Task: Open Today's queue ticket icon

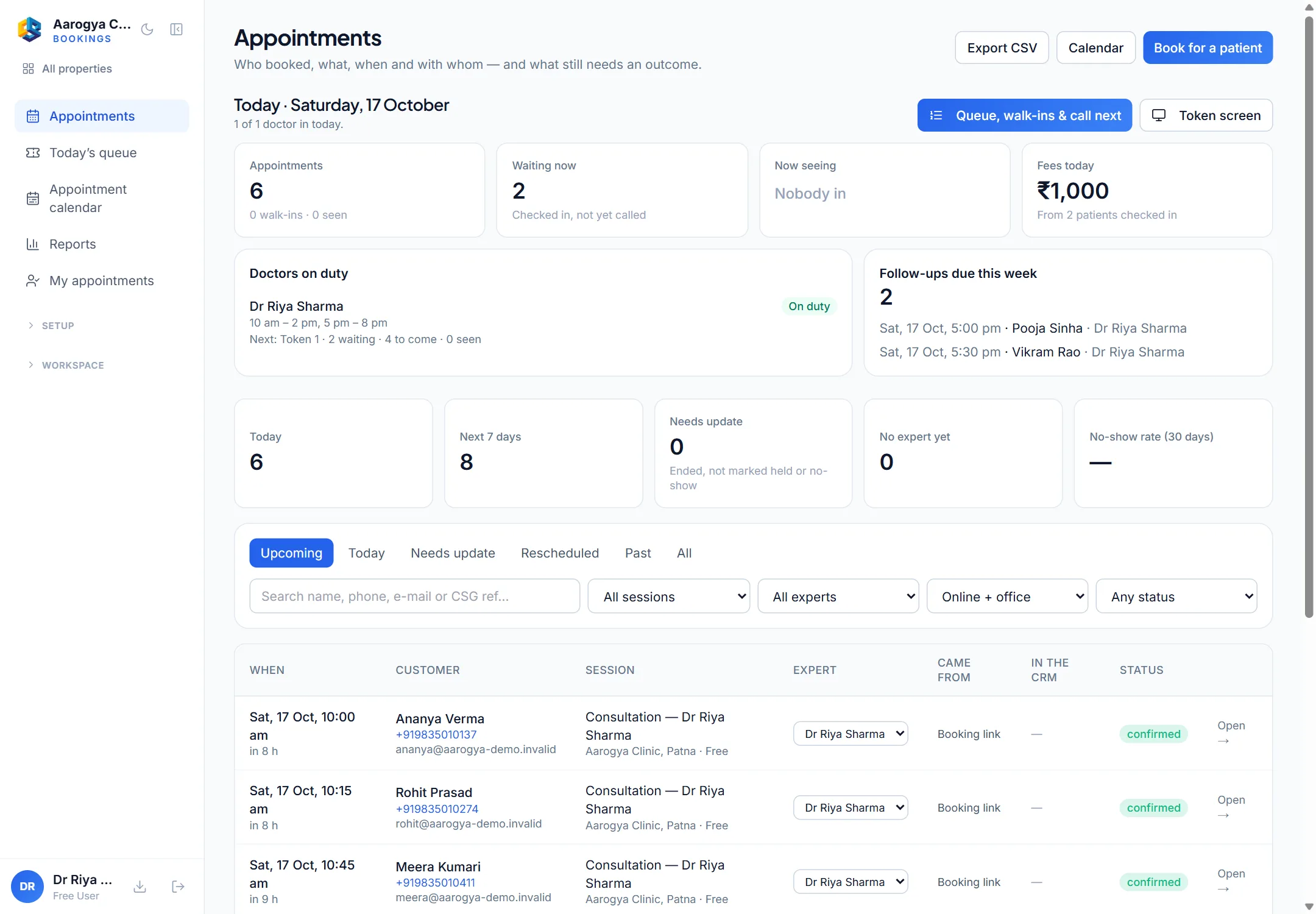Action: [x=33, y=153]
